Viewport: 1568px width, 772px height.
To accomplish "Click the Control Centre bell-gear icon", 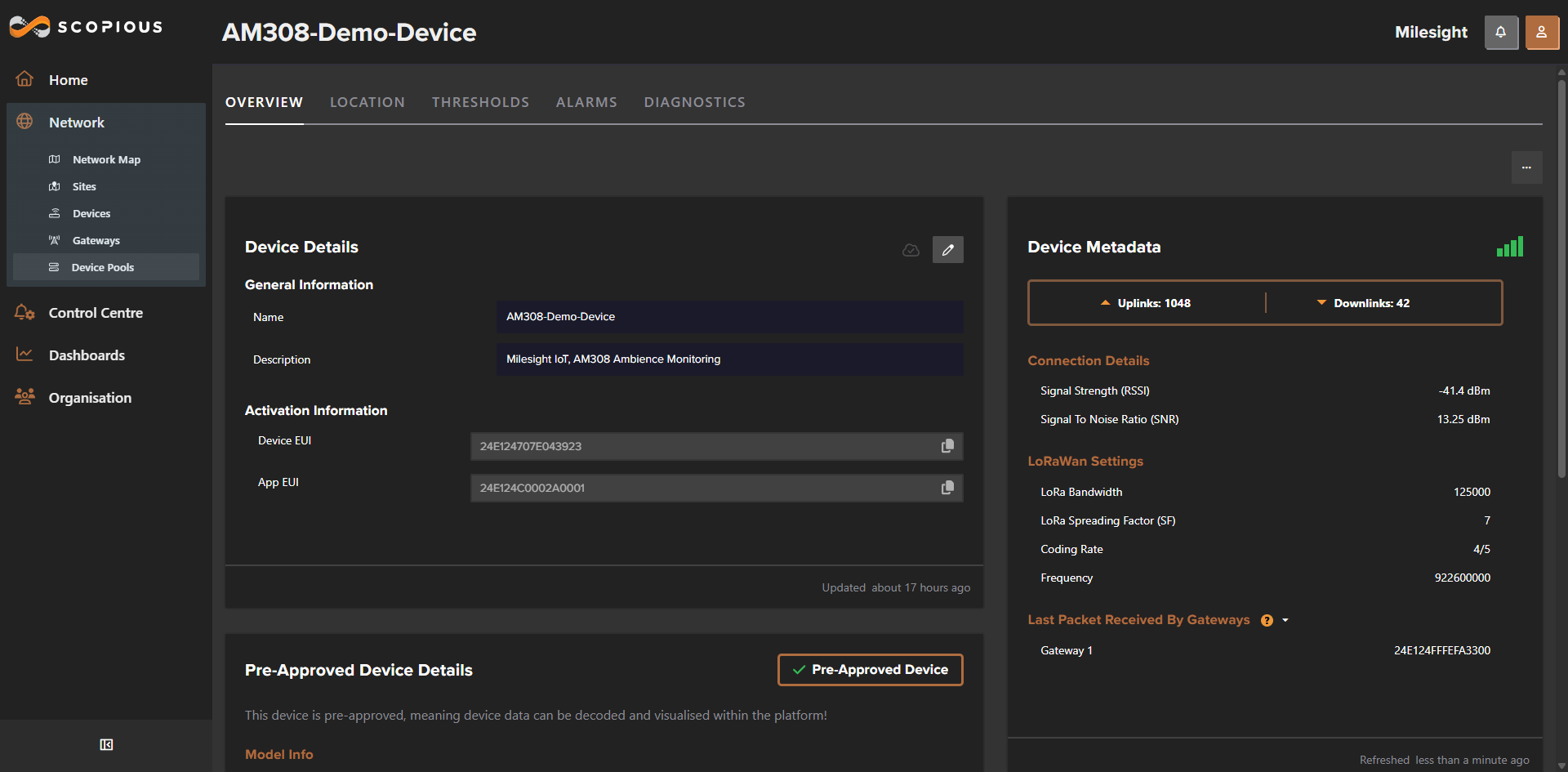I will pos(24,313).
